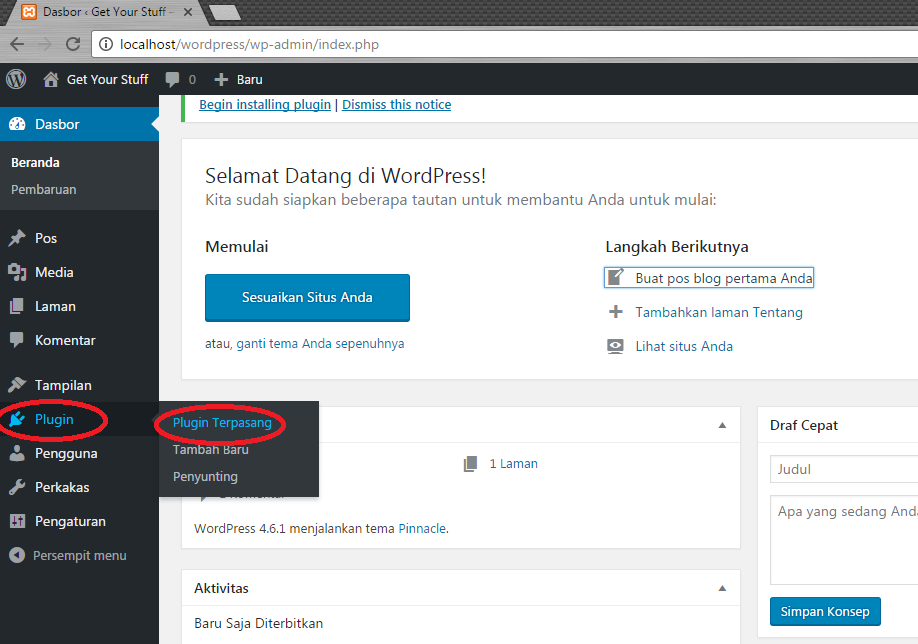Open Komentar via the speech bubble icon
The width and height of the screenshot is (918, 644).
coord(18,340)
